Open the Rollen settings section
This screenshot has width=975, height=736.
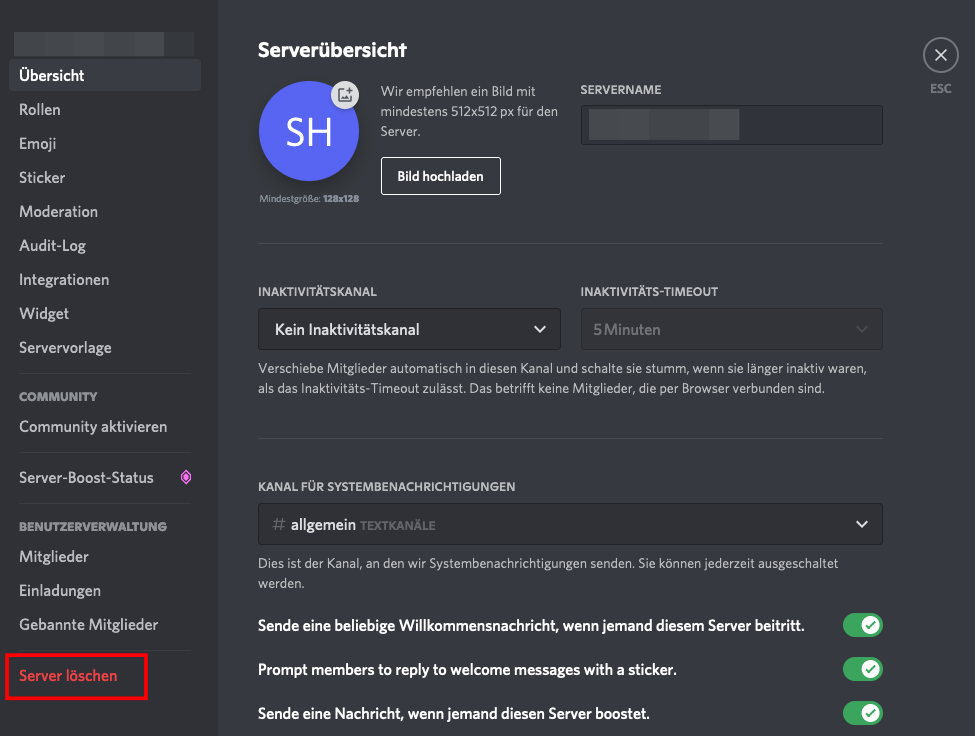coord(40,110)
